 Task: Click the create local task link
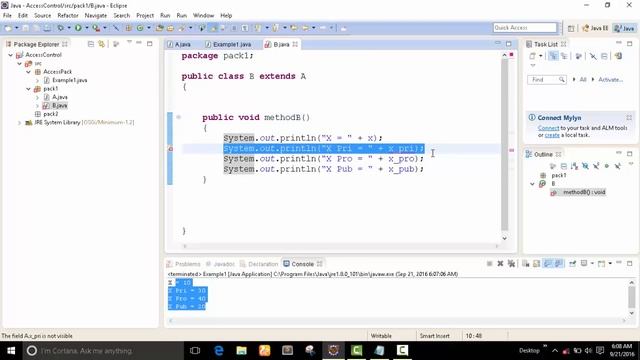552,135
